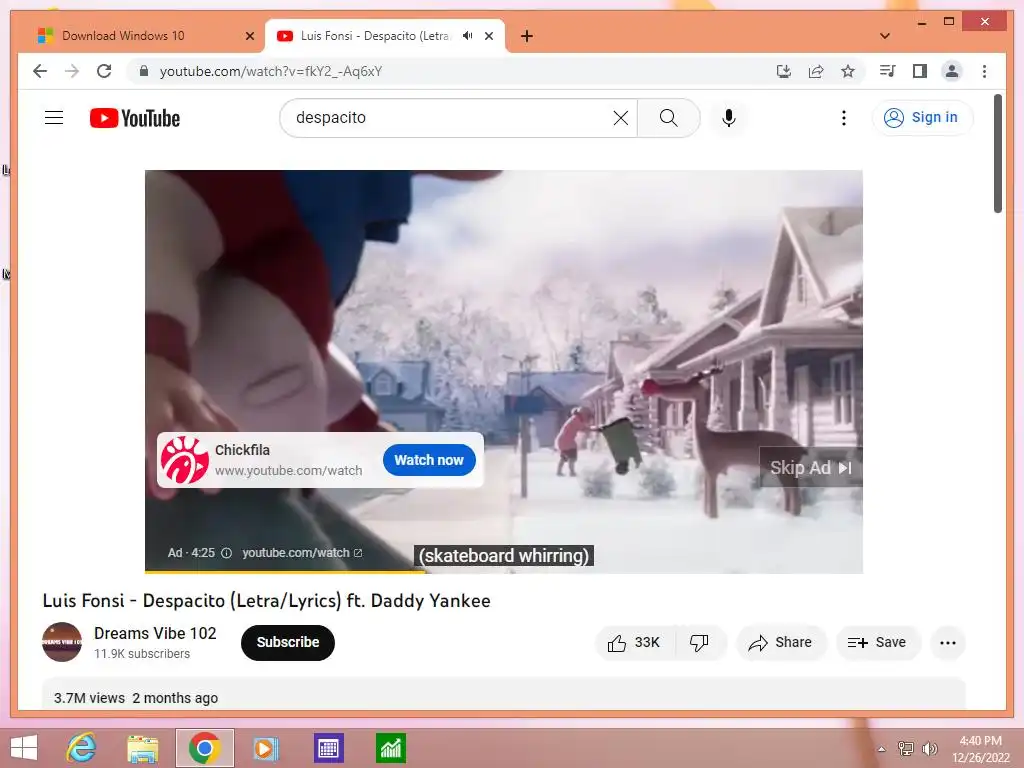1024x768 pixels.
Task: Expand the tab search chevron
Action: coord(885,36)
